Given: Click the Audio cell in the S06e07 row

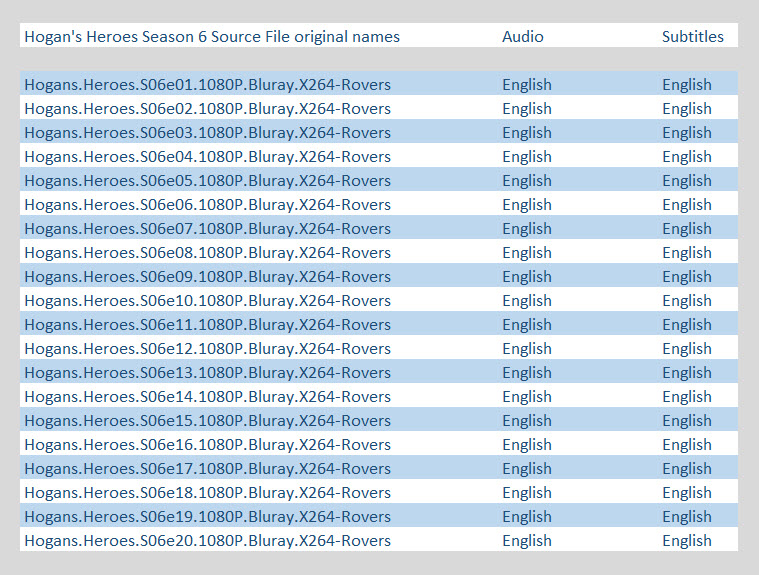Looking at the screenshot, I should (527, 228).
